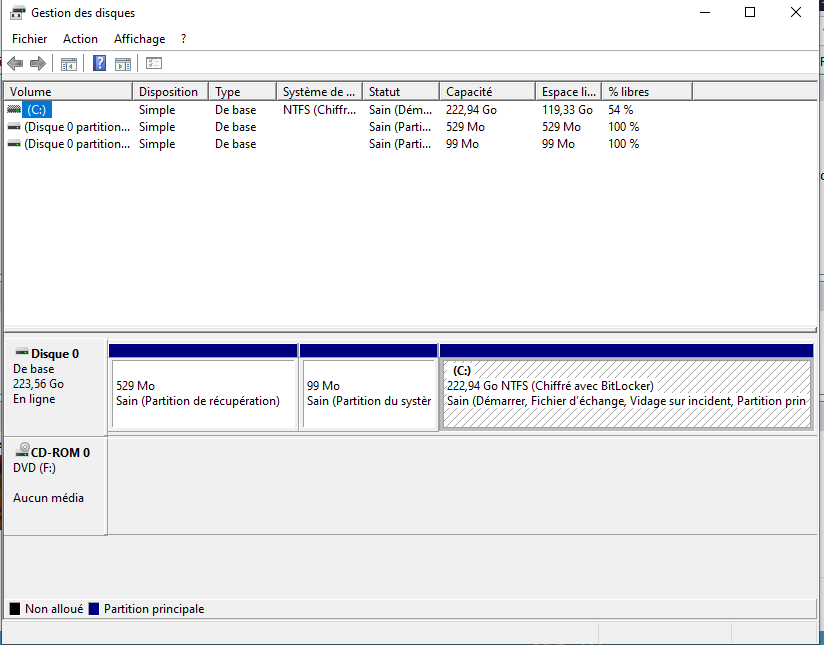This screenshot has height=645, width=824.
Task: Sort by Statut column header
Action: click(x=401, y=91)
